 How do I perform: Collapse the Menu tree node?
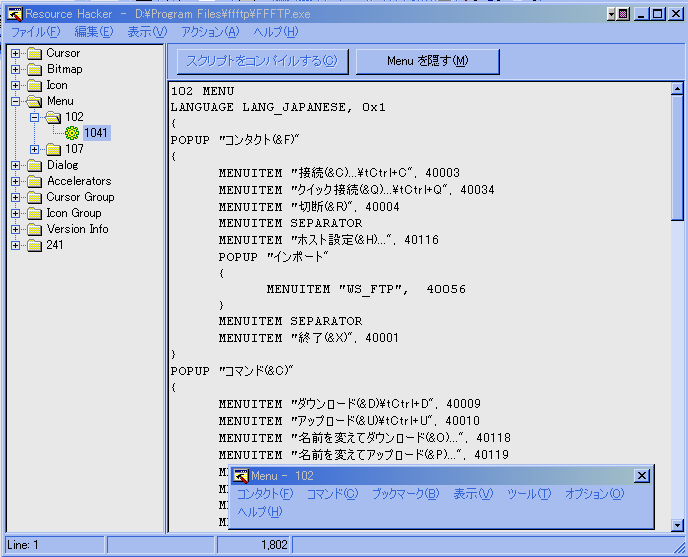[x=15, y=101]
